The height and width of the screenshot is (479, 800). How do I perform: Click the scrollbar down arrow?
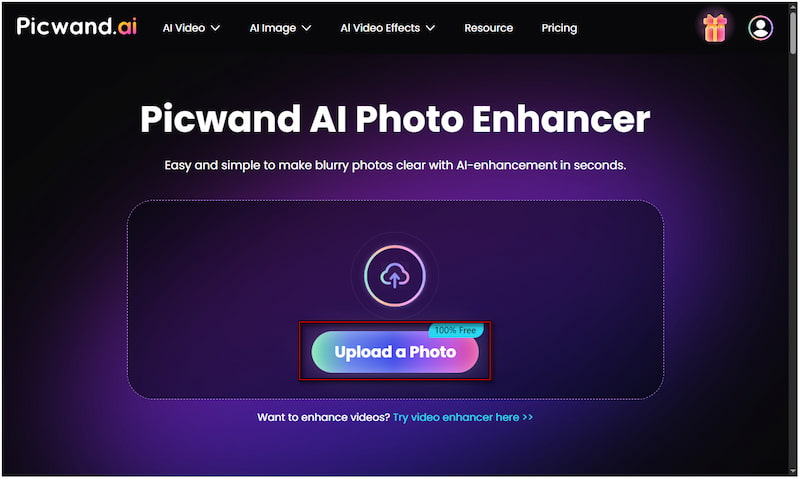pos(793,470)
